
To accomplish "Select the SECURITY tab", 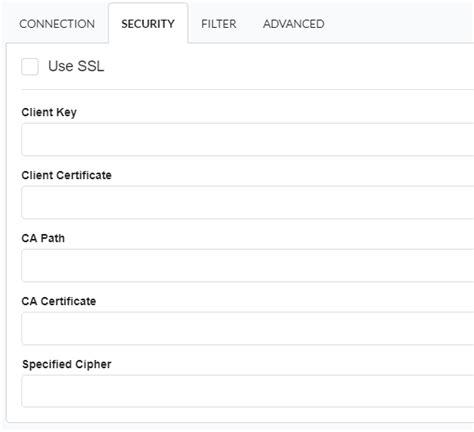I will click(x=148, y=24).
